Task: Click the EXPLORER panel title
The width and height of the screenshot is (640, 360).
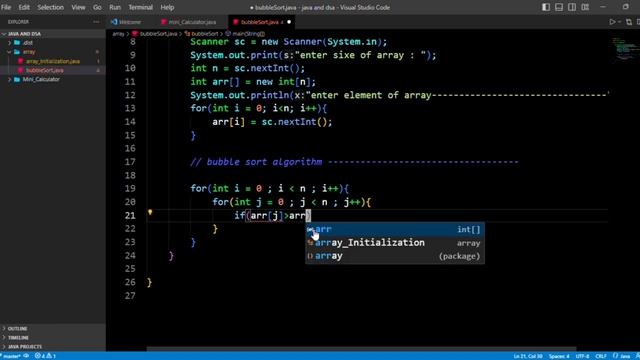Action: coord(18,22)
